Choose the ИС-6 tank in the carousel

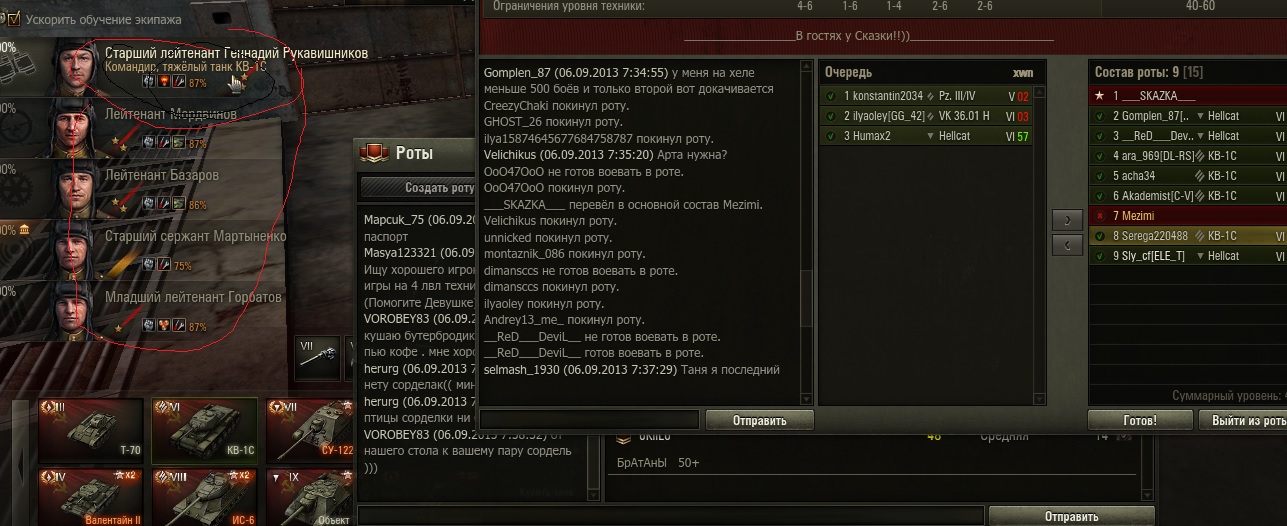coord(204,497)
